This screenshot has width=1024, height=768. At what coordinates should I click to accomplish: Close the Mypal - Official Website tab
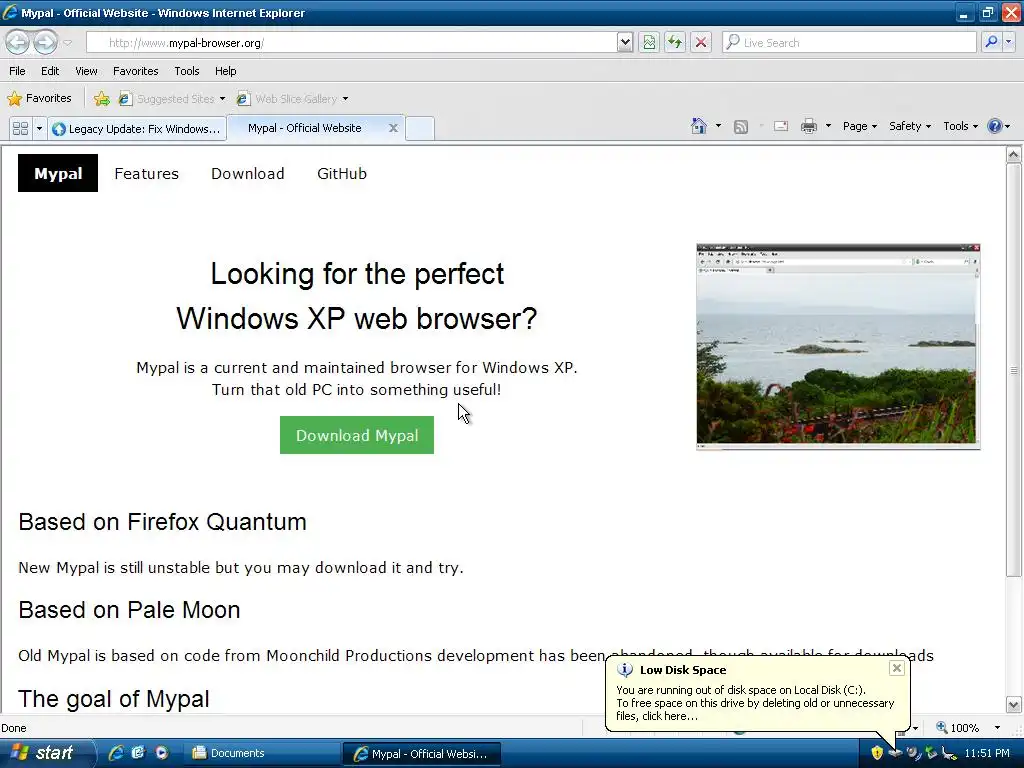pyautogui.click(x=393, y=128)
